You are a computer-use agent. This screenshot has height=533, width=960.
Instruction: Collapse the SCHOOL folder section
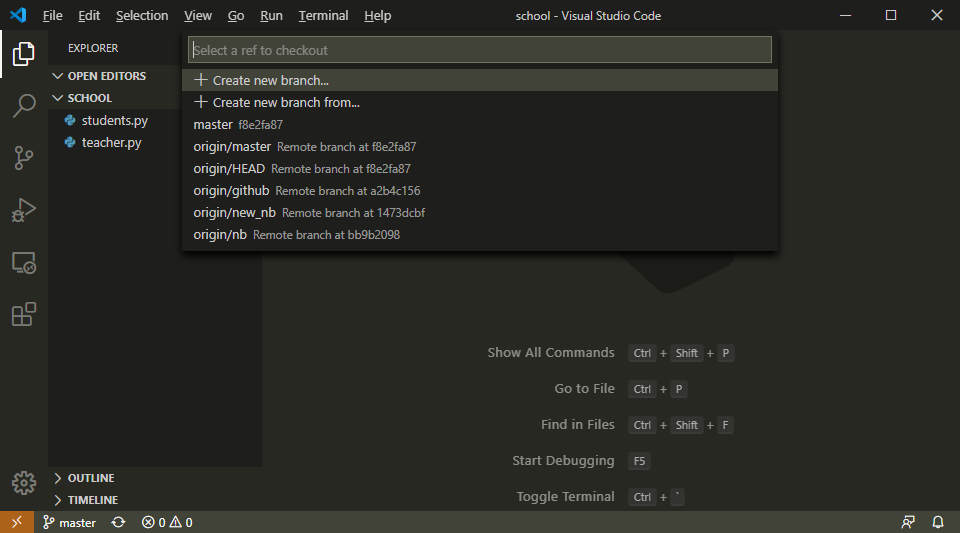pyautogui.click(x=115, y=98)
